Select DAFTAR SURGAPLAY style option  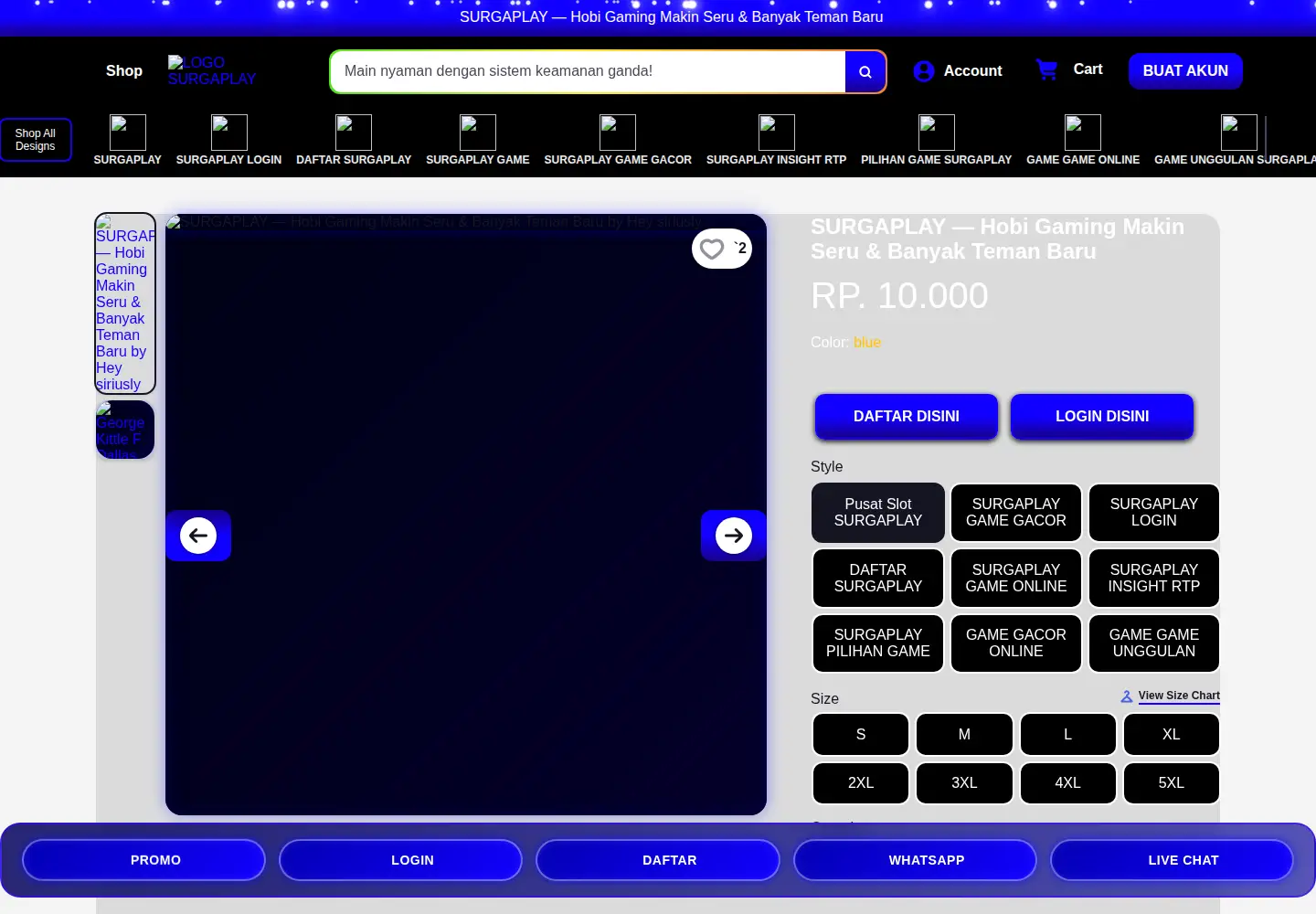point(878,579)
